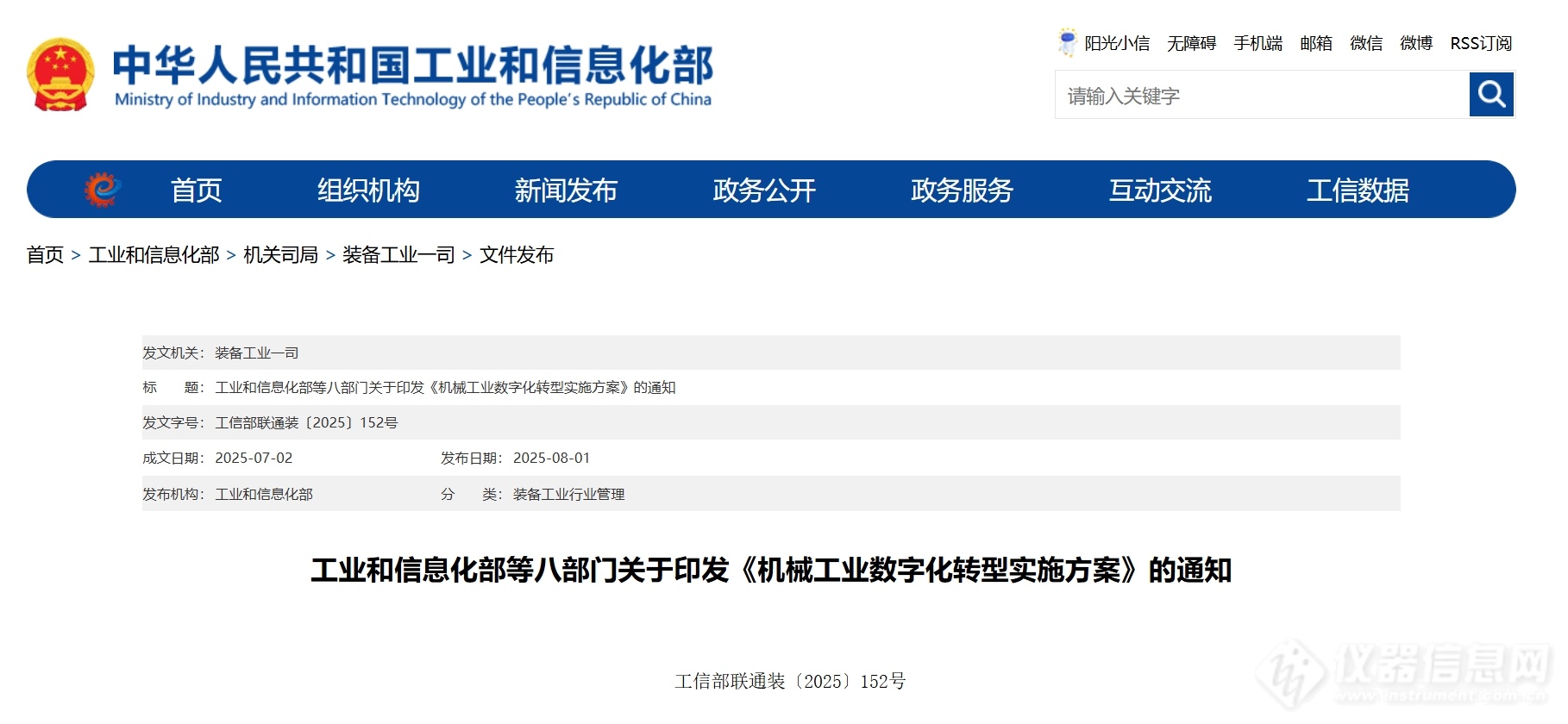Viewport: 1568px width, 724px height.
Task: Navigate to 互动交流 section
Action: point(1160,190)
